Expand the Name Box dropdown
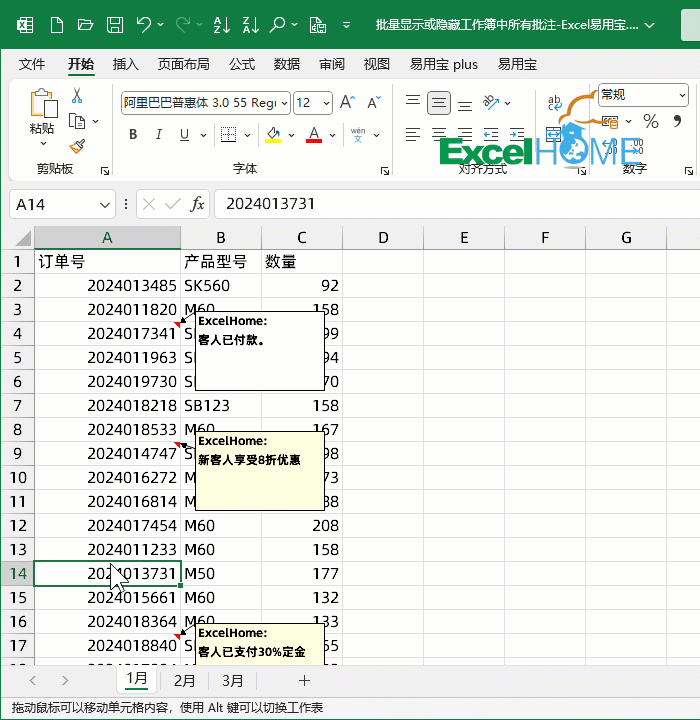700x720 pixels. point(105,204)
